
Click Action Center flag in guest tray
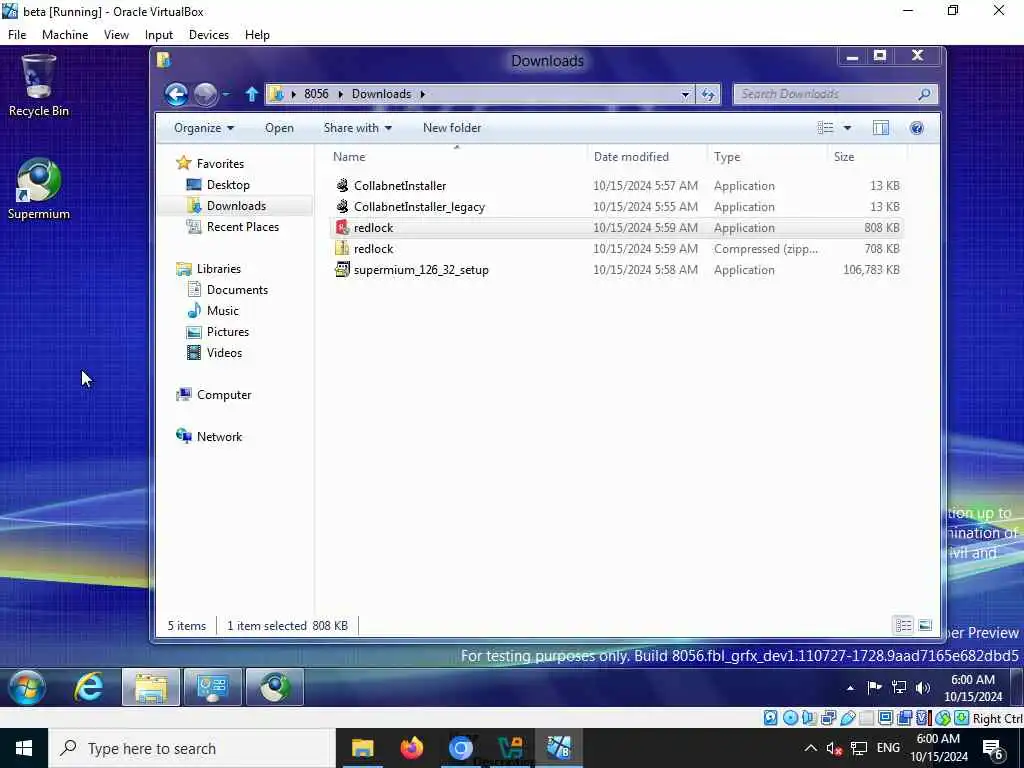tap(874, 688)
